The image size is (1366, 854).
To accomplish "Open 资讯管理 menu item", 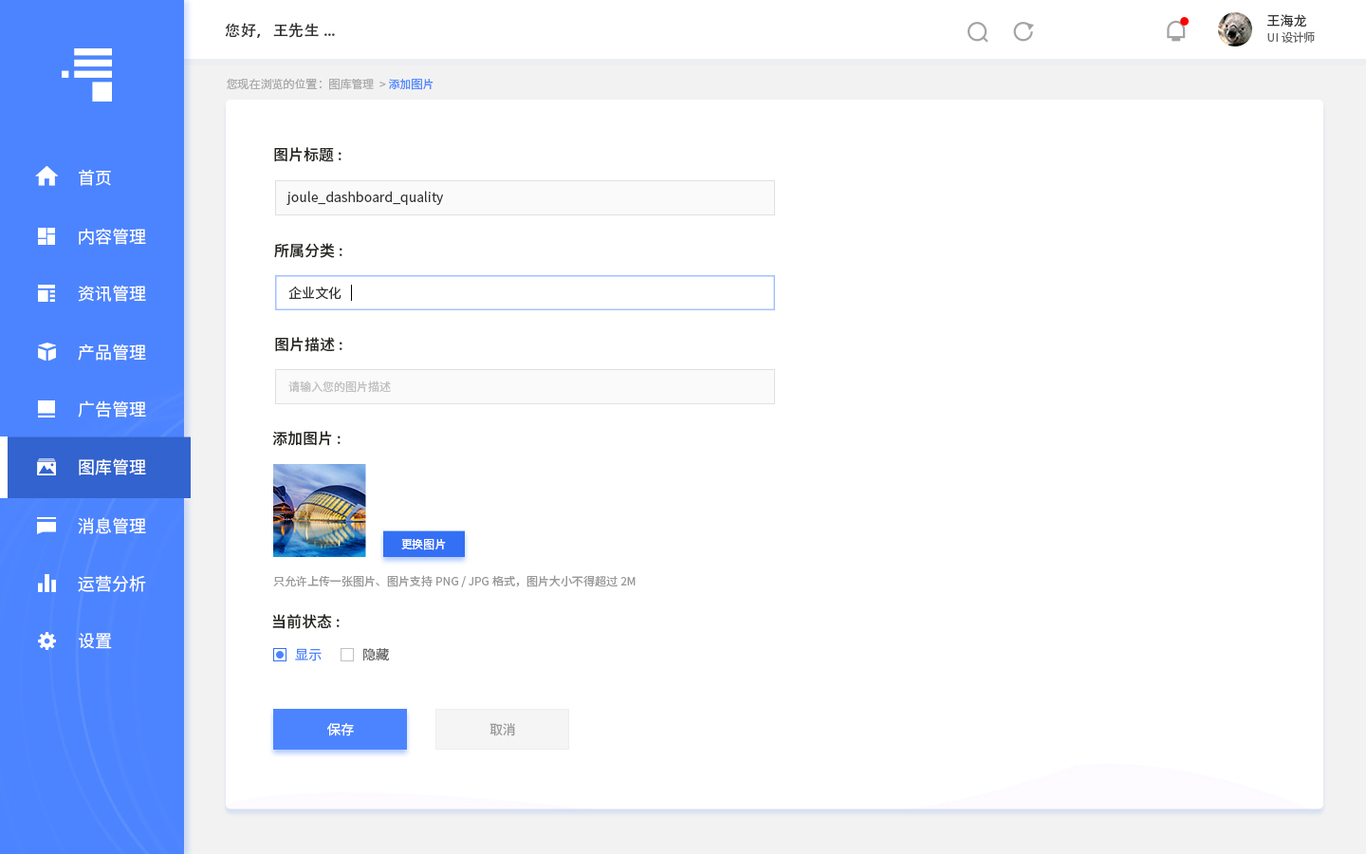I will tap(112, 294).
